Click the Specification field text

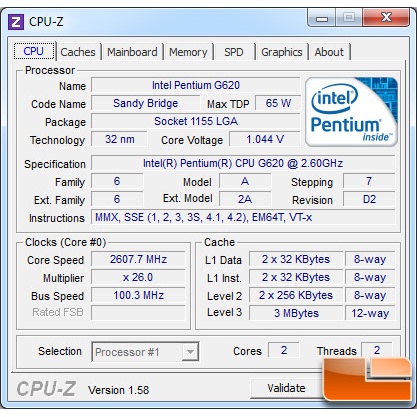[243, 163]
